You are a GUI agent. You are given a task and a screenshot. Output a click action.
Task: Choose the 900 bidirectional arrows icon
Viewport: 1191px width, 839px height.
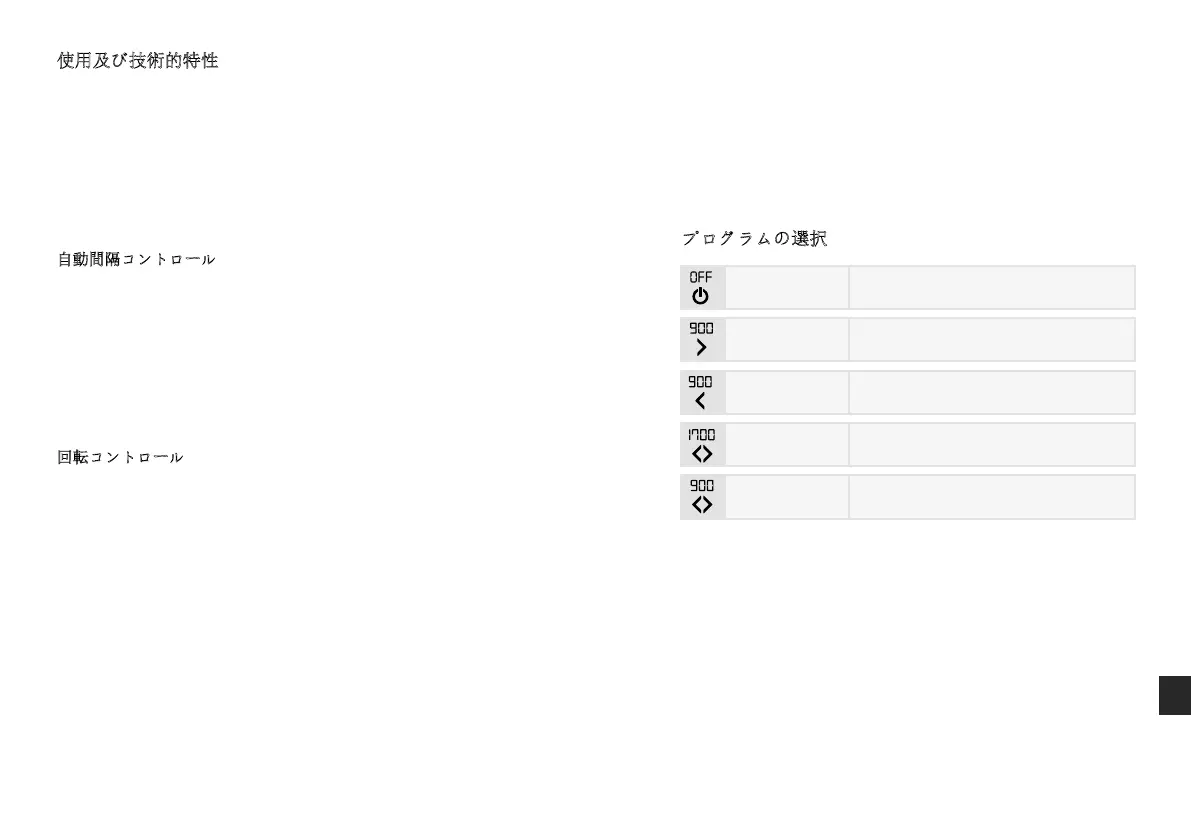pyautogui.click(x=702, y=497)
